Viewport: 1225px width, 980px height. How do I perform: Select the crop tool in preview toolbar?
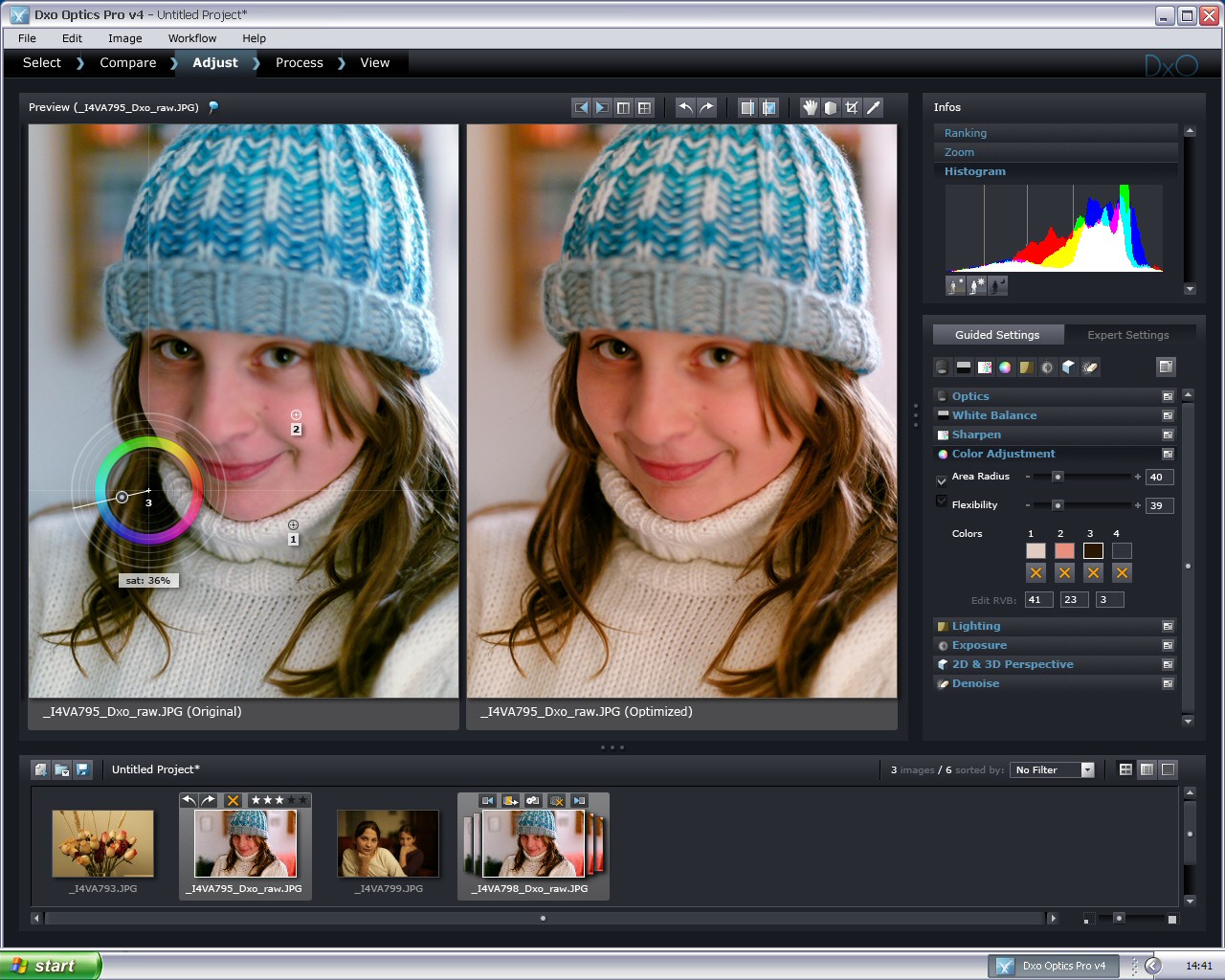point(852,107)
